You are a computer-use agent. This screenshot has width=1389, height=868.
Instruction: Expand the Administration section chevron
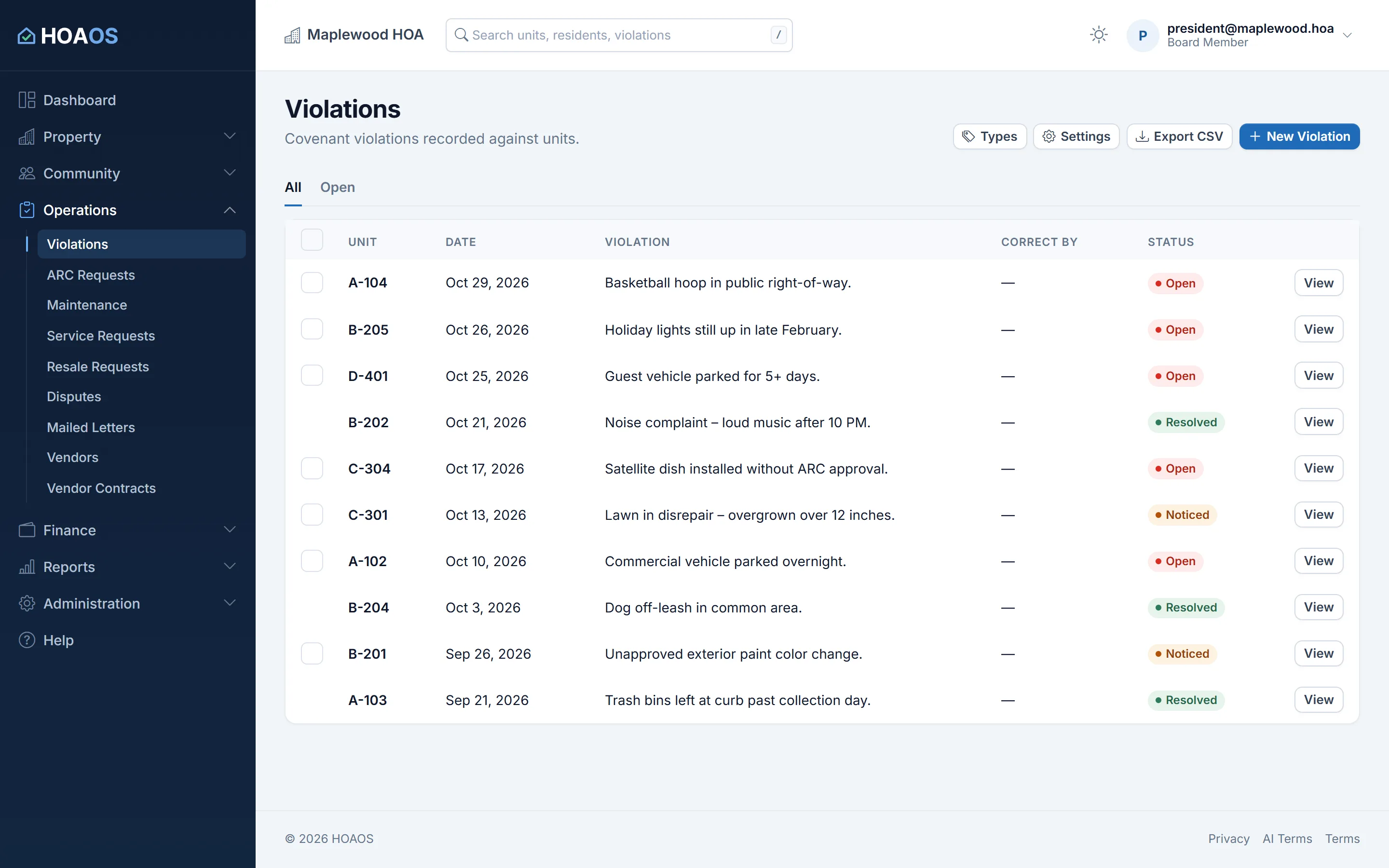point(230,603)
